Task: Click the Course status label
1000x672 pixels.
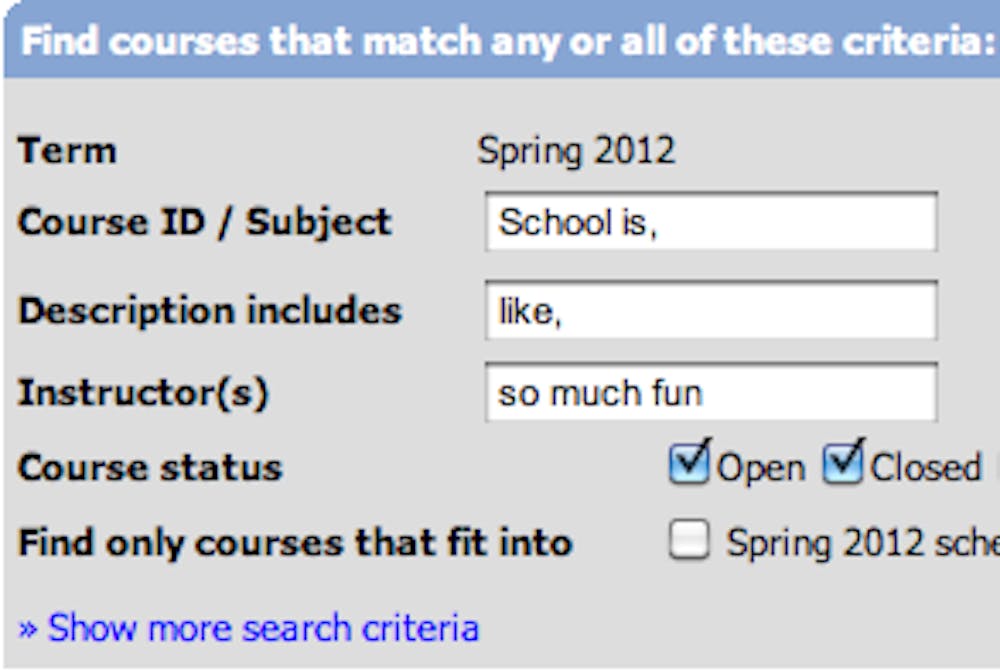Action: pos(150,468)
